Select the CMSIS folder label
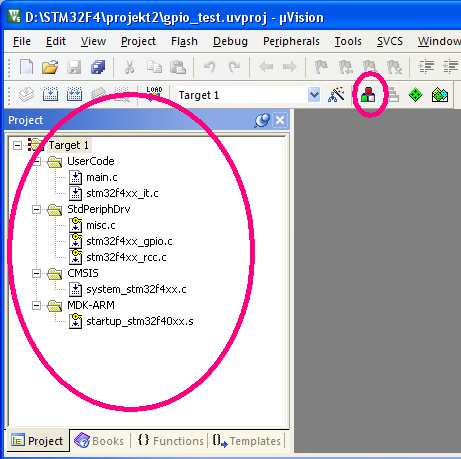Screen dimensions: 461x459 pyautogui.click(x=83, y=273)
